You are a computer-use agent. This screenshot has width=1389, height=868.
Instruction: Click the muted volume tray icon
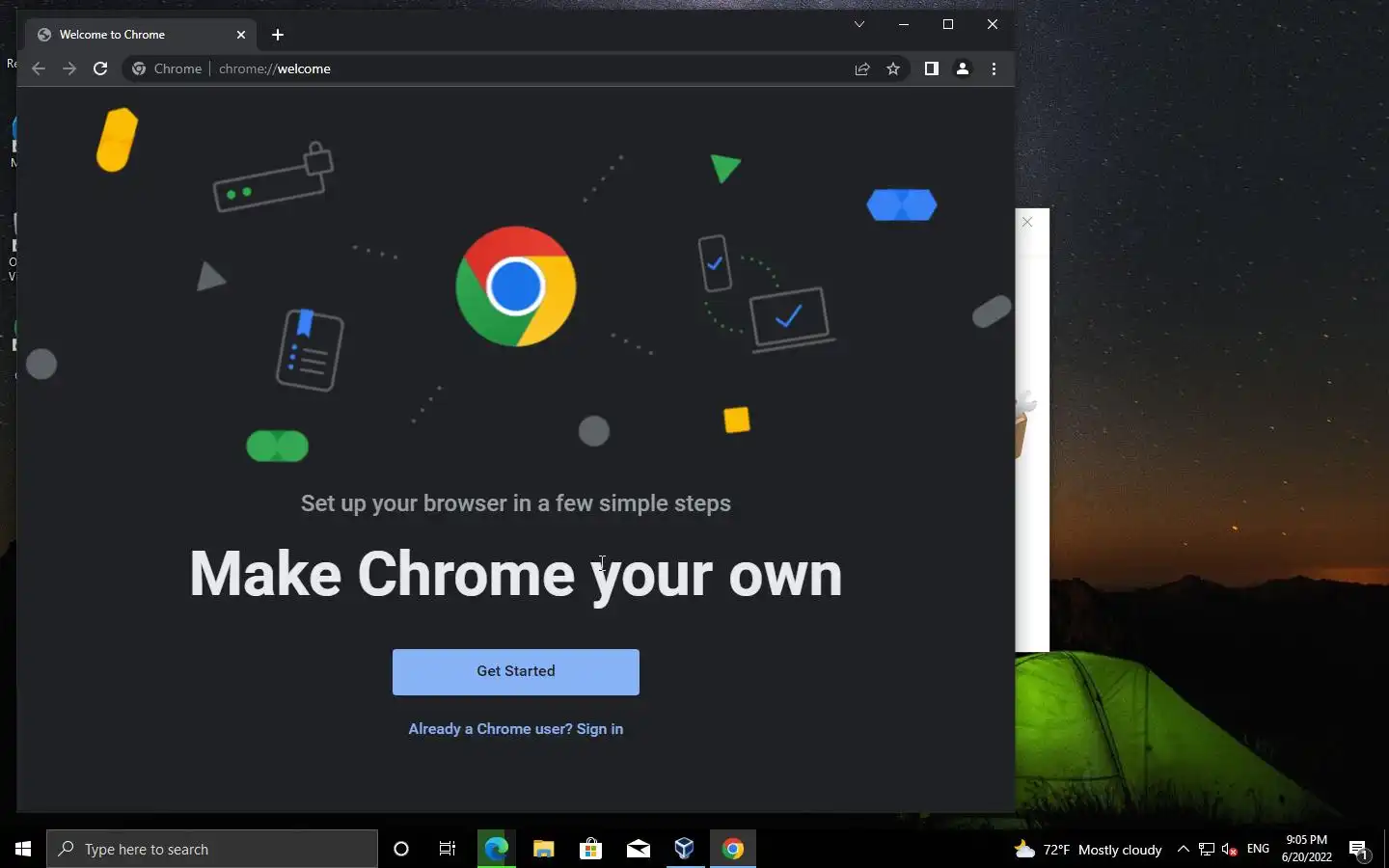coord(1230,849)
